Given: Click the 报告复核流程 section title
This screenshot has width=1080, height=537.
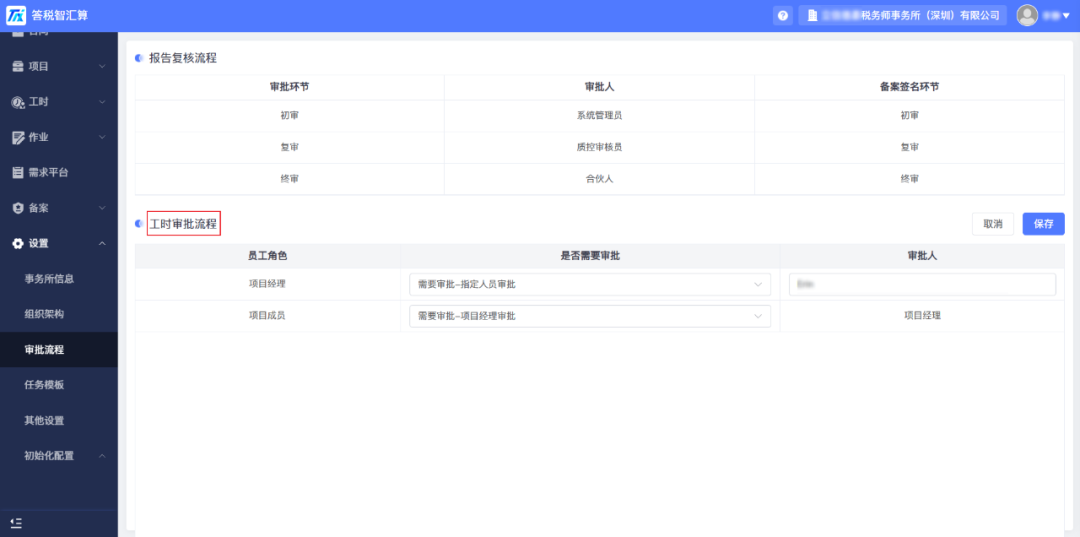Looking at the screenshot, I should (183, 59).
